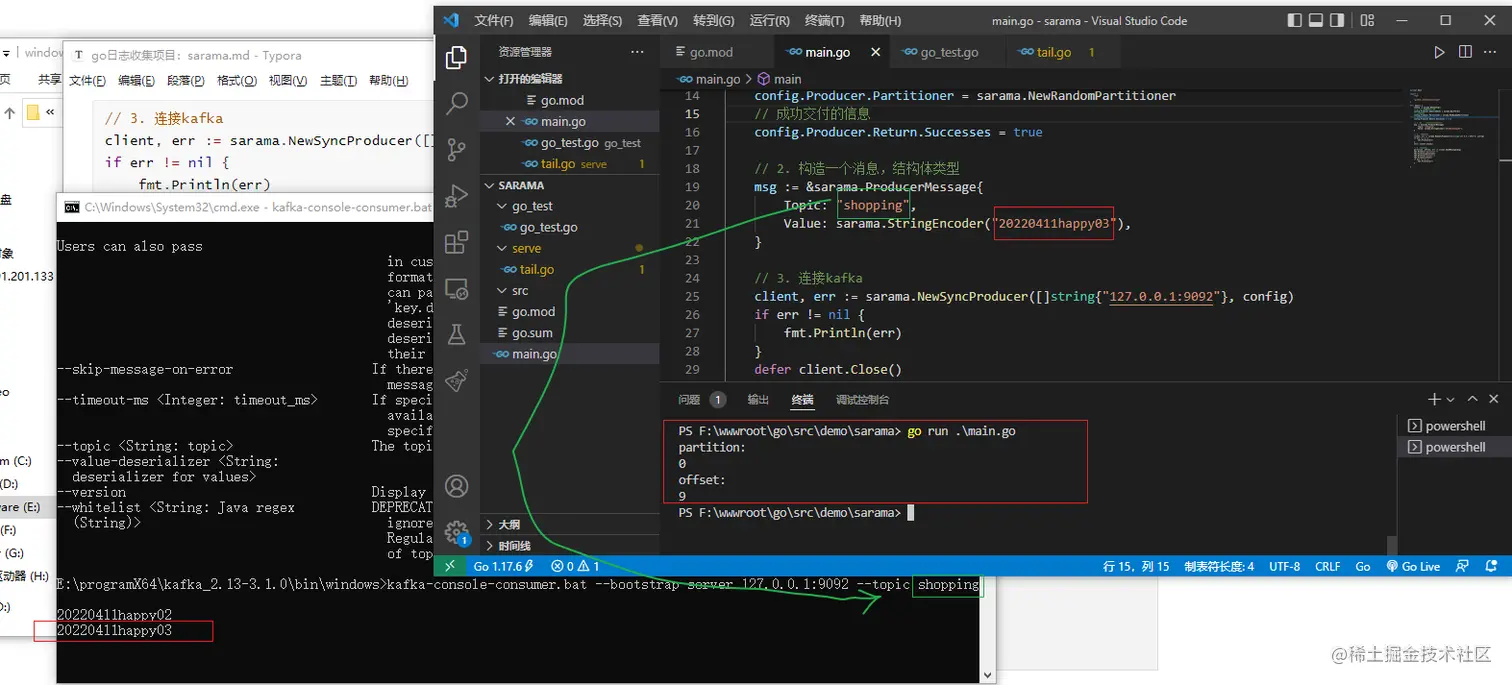This screenshot has height=685, width=1512.
Task: Open the File menu in VS Code
Action: tap(494, 20)
